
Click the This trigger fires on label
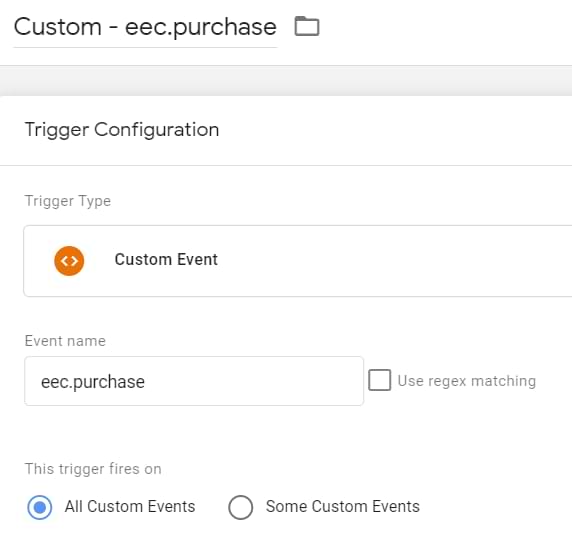coord(93,469)
